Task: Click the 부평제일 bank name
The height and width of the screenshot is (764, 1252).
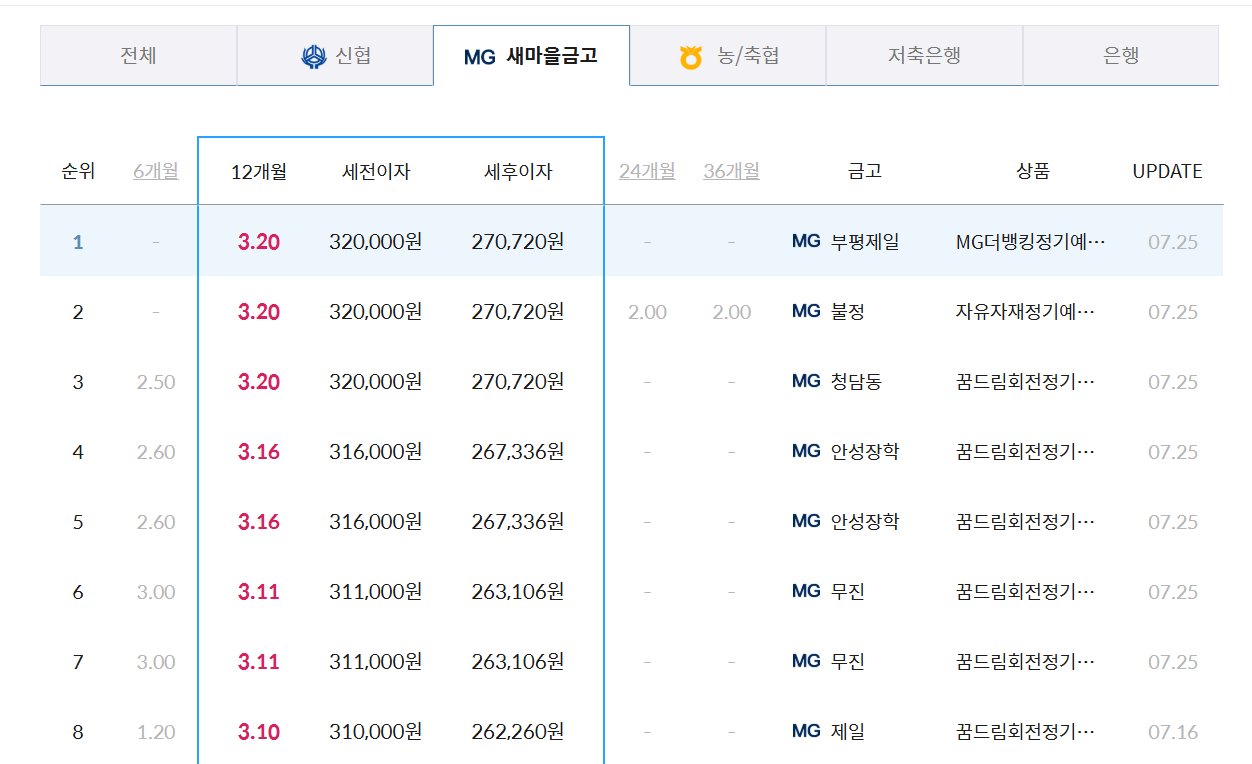Action: (865, 242)
